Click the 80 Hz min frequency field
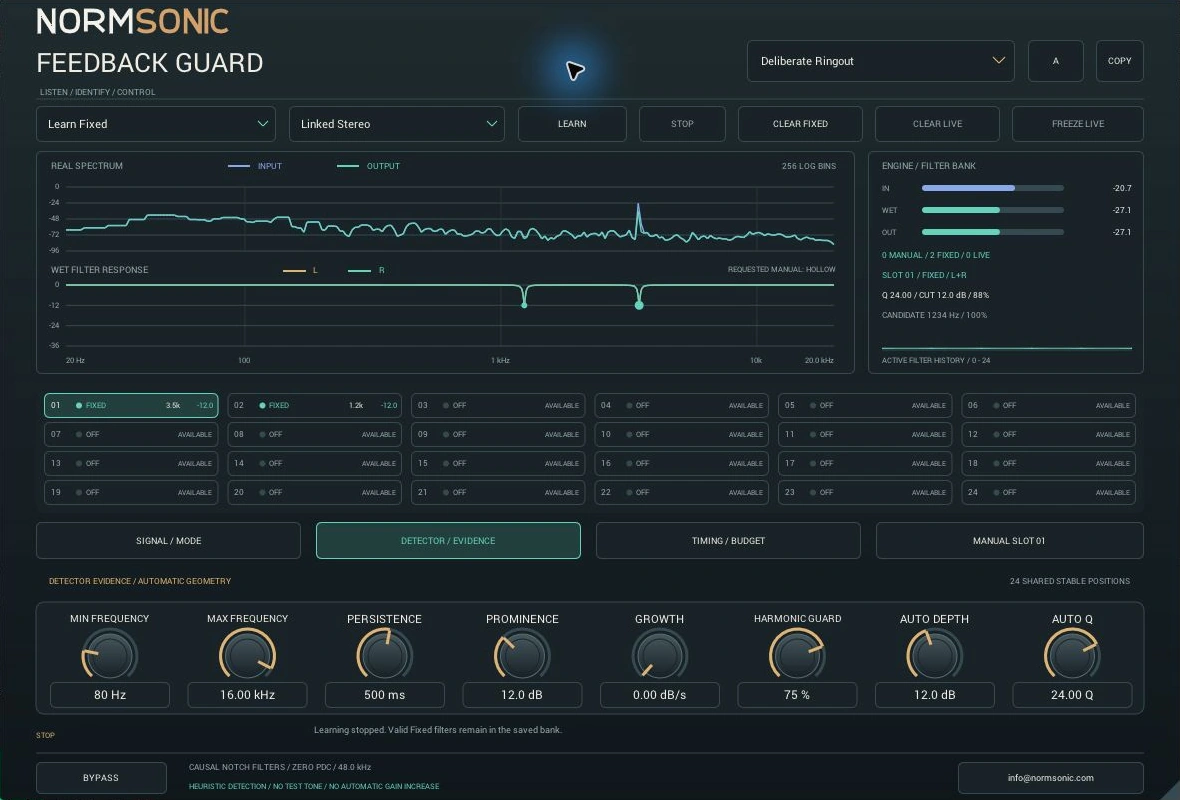 tap(110, 695)
